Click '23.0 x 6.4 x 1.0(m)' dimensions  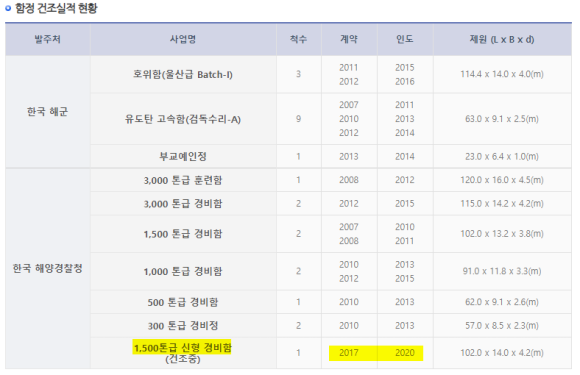[502, 156]
